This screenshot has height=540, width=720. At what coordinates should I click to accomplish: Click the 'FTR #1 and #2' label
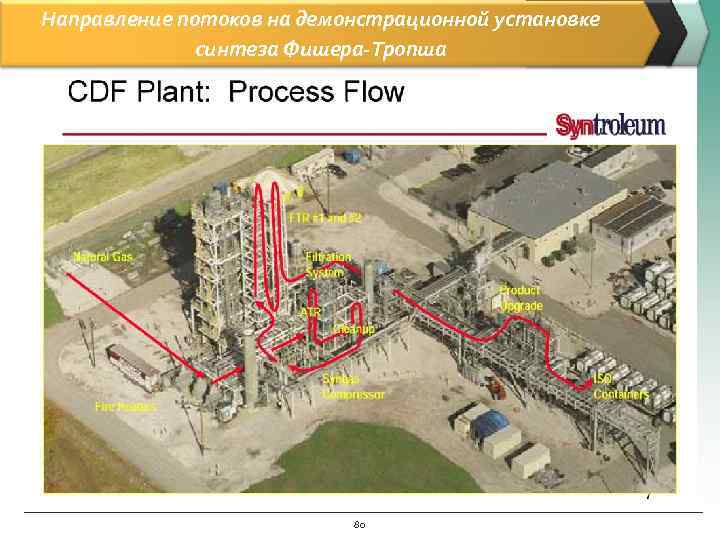(325, 218)
